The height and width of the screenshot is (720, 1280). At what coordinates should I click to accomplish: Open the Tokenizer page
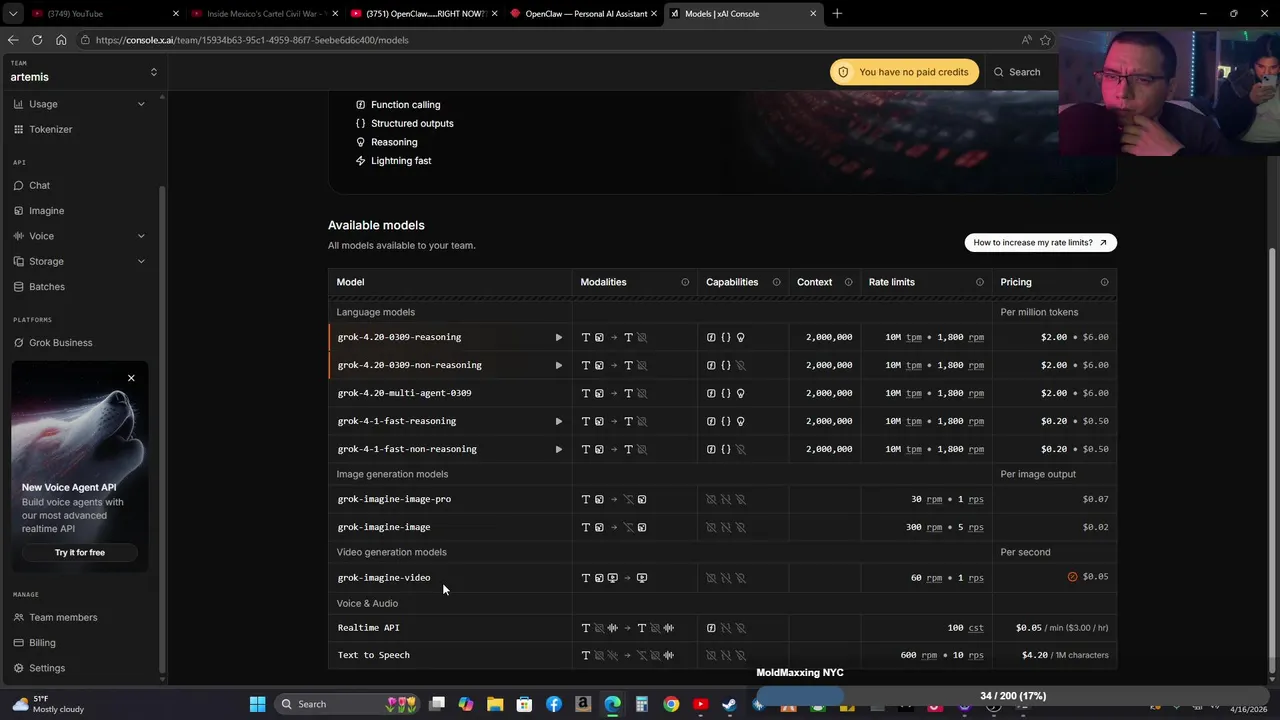pyautogui.click(x=50, y=129)
